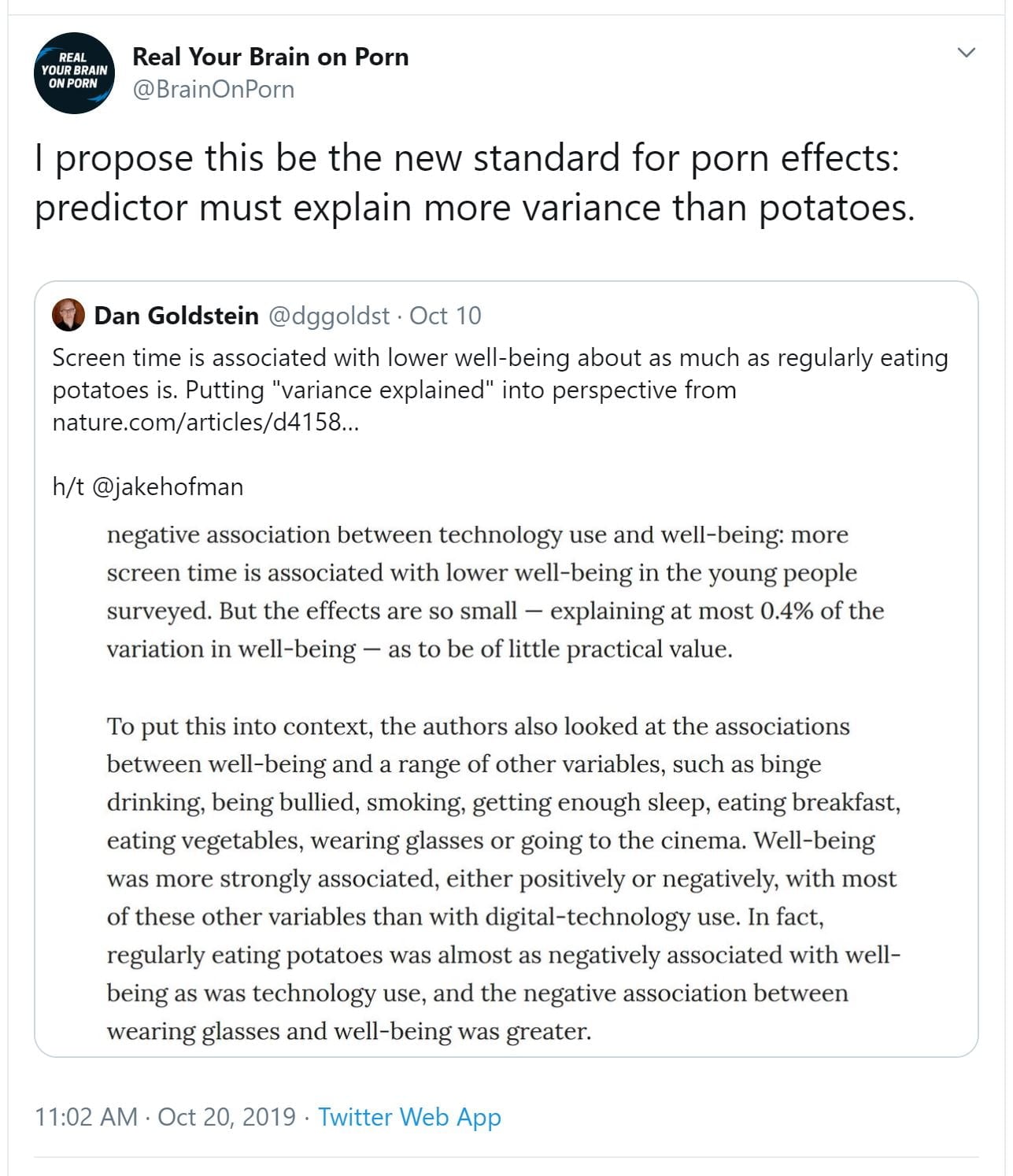Click the Real Your Brain on Porn avatar
1013x1176 pixels.
(x=75, y=73)
